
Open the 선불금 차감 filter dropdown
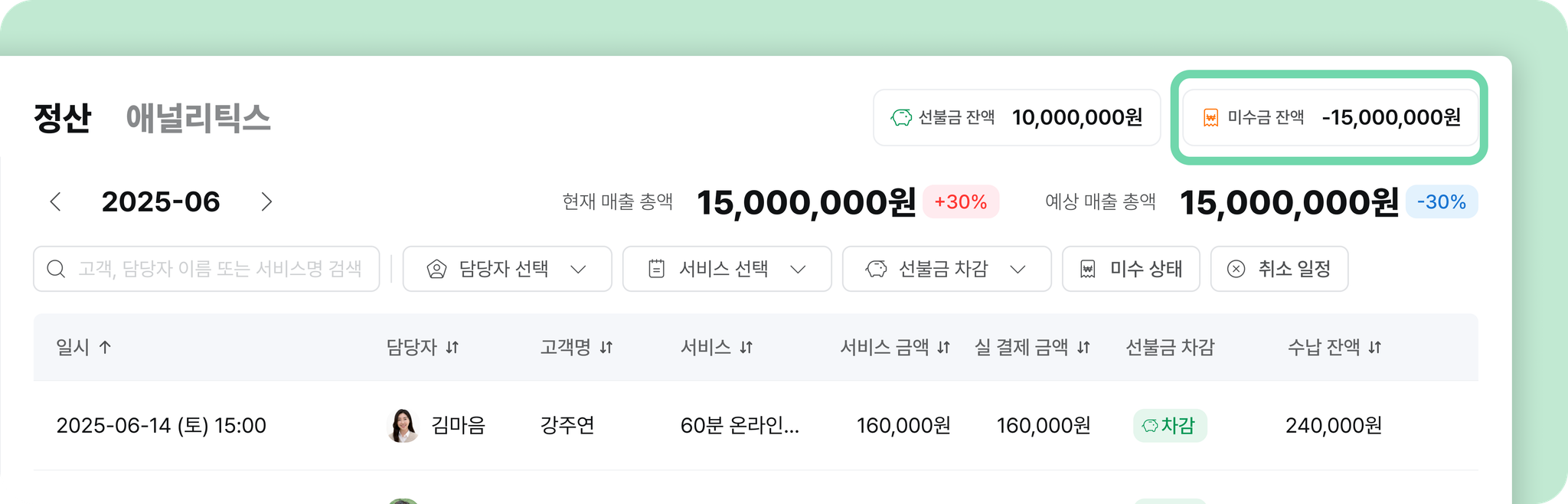[x=946, y=269]
